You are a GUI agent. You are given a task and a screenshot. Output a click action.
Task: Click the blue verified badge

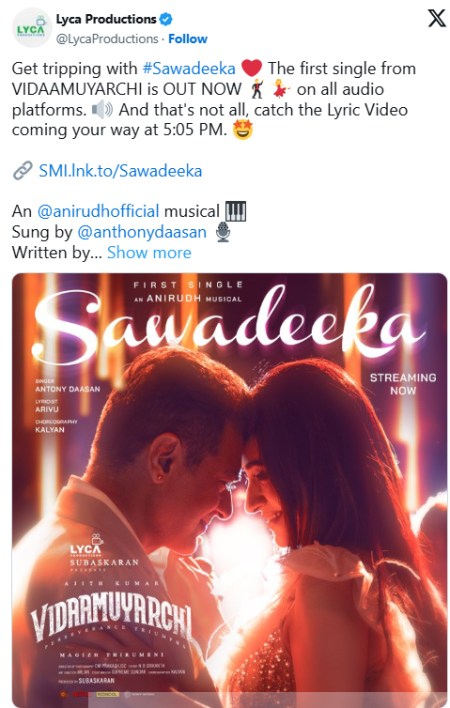pyautogui.click(x=166, y=19)
